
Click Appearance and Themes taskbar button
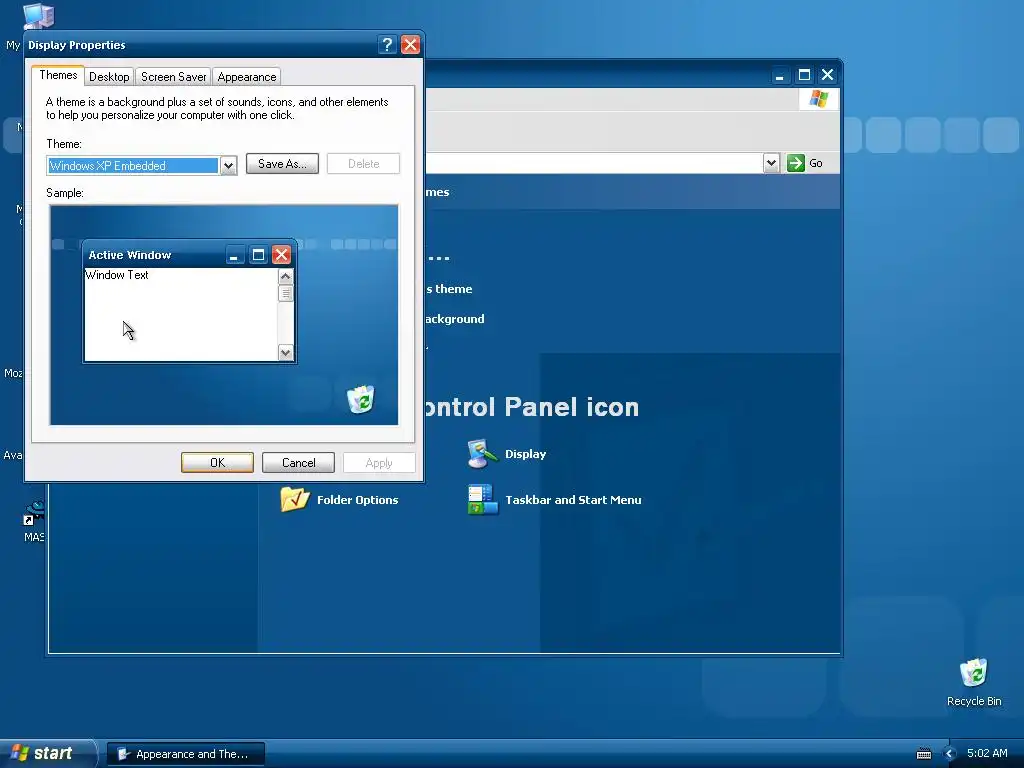click(186, 754)
